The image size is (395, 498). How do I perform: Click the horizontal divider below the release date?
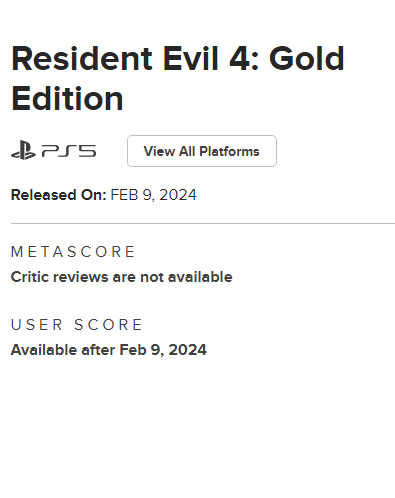click(203, 224)
